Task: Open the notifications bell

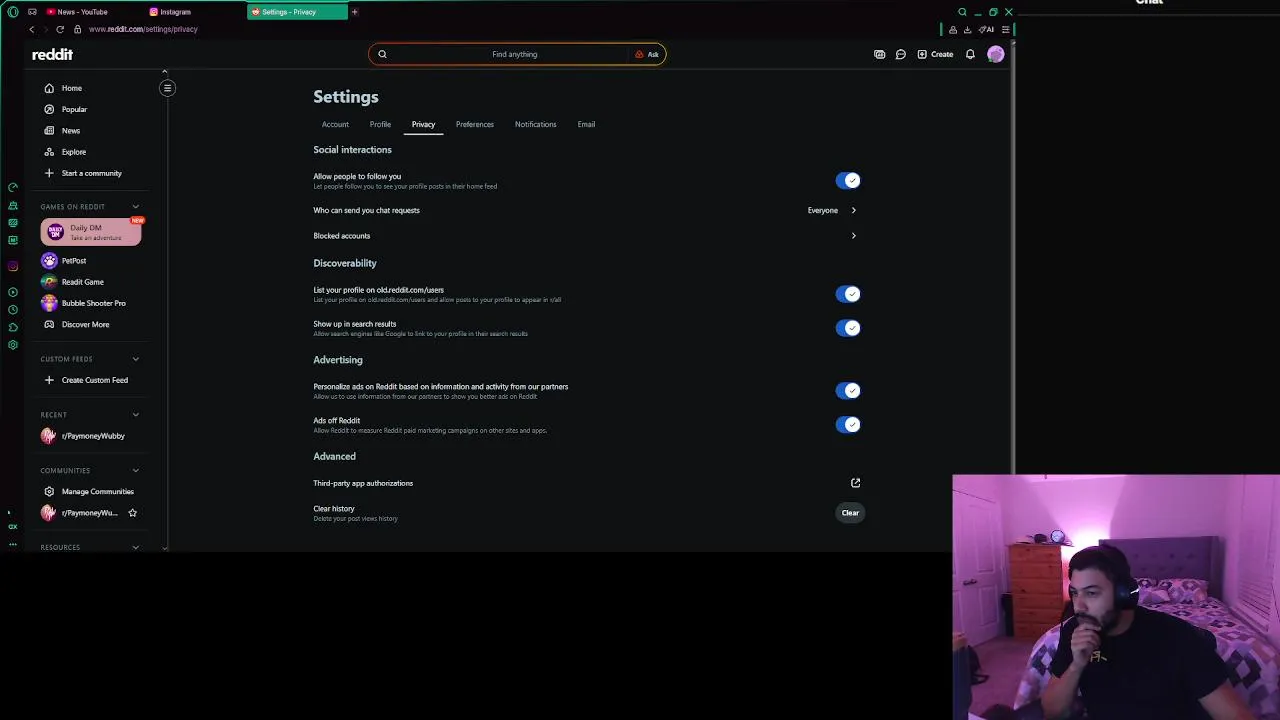Action: coord(970,54)
